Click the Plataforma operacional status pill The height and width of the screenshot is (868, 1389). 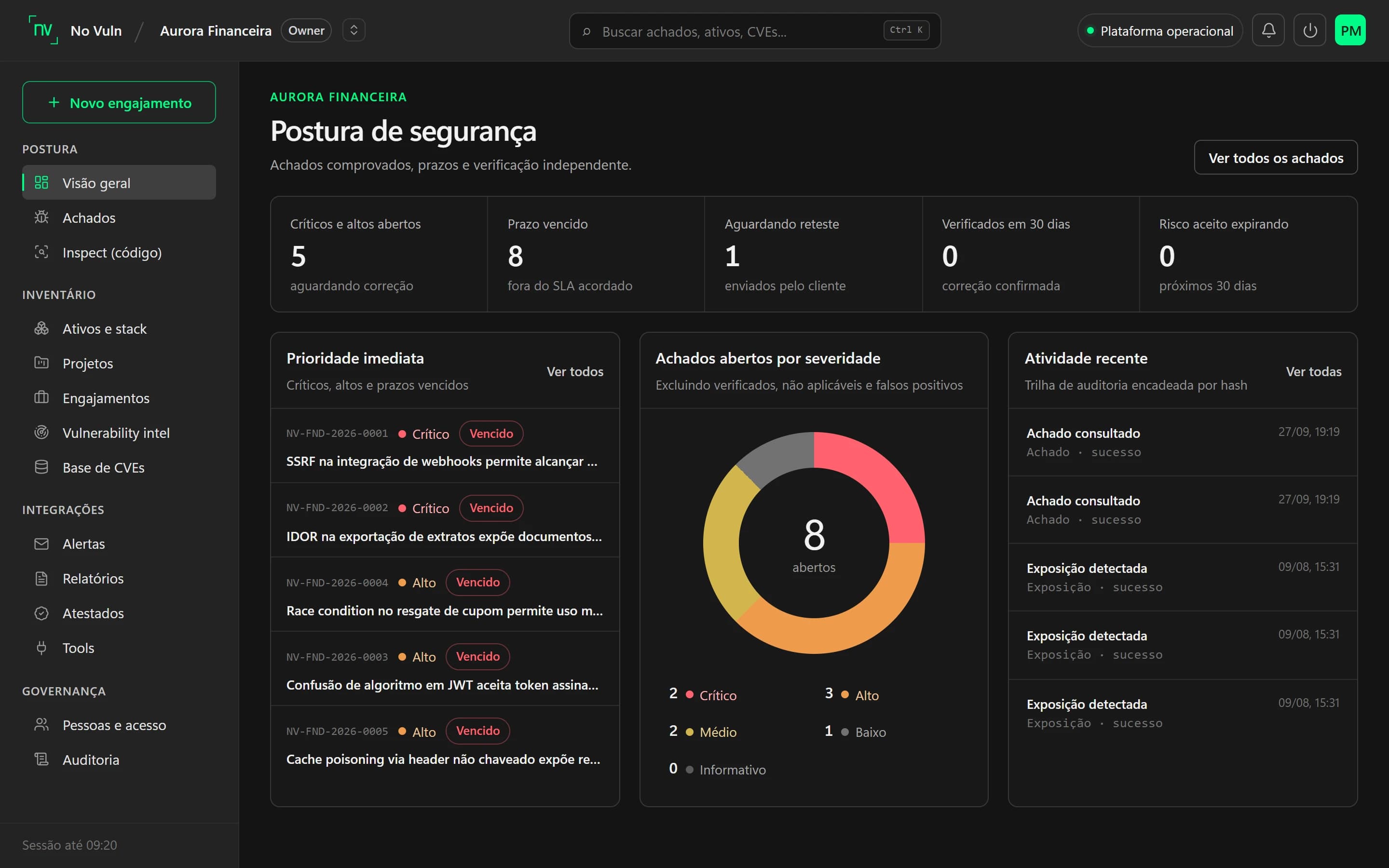[1159, 30]
